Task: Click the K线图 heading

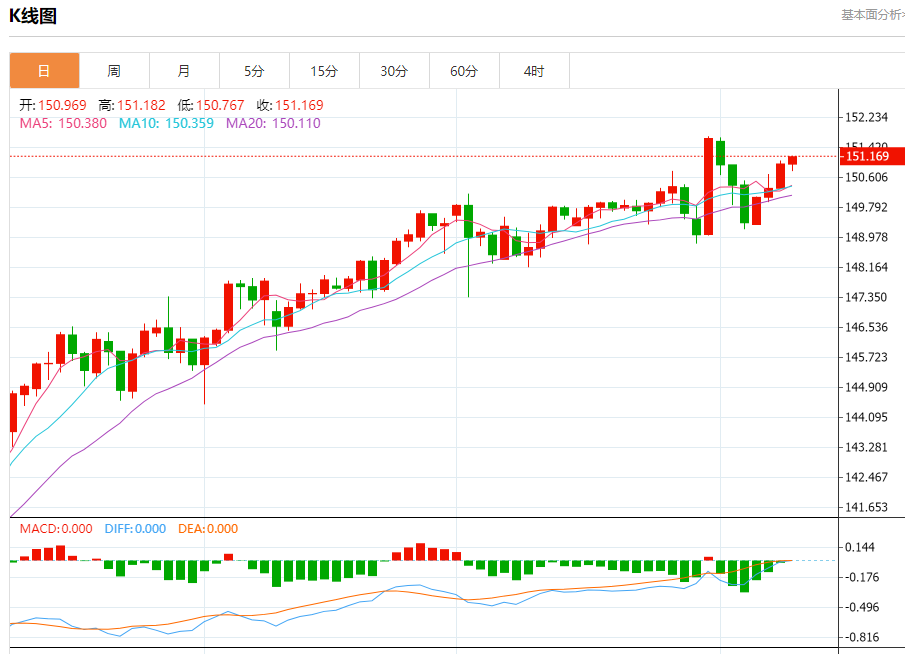Action: click(33, 16)
